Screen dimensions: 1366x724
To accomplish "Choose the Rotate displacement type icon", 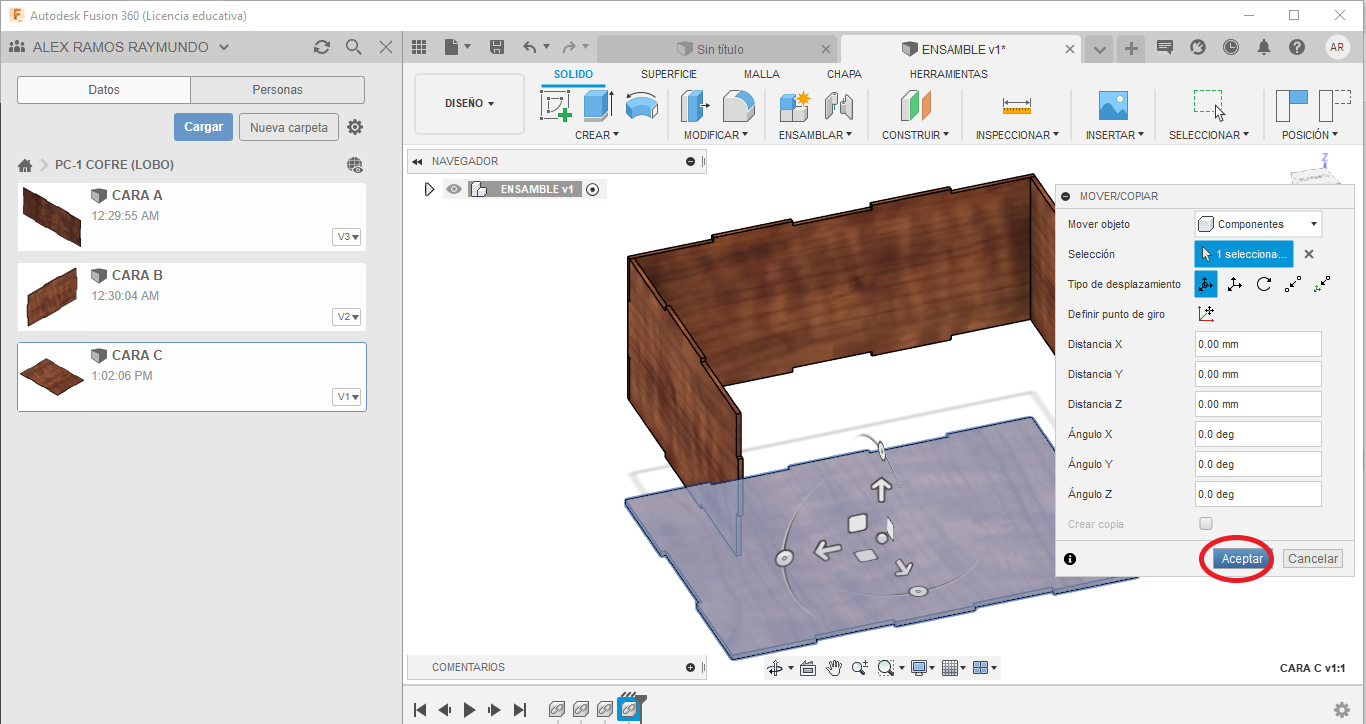I will click(1264, 284).
